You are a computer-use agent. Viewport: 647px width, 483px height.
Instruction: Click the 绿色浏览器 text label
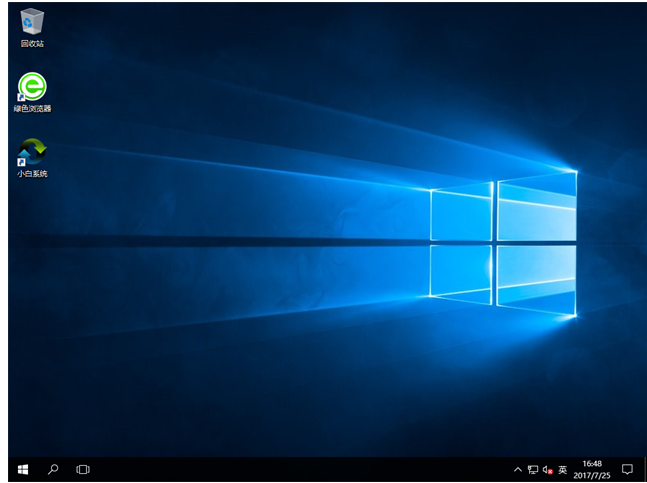(x=32, y=108)
